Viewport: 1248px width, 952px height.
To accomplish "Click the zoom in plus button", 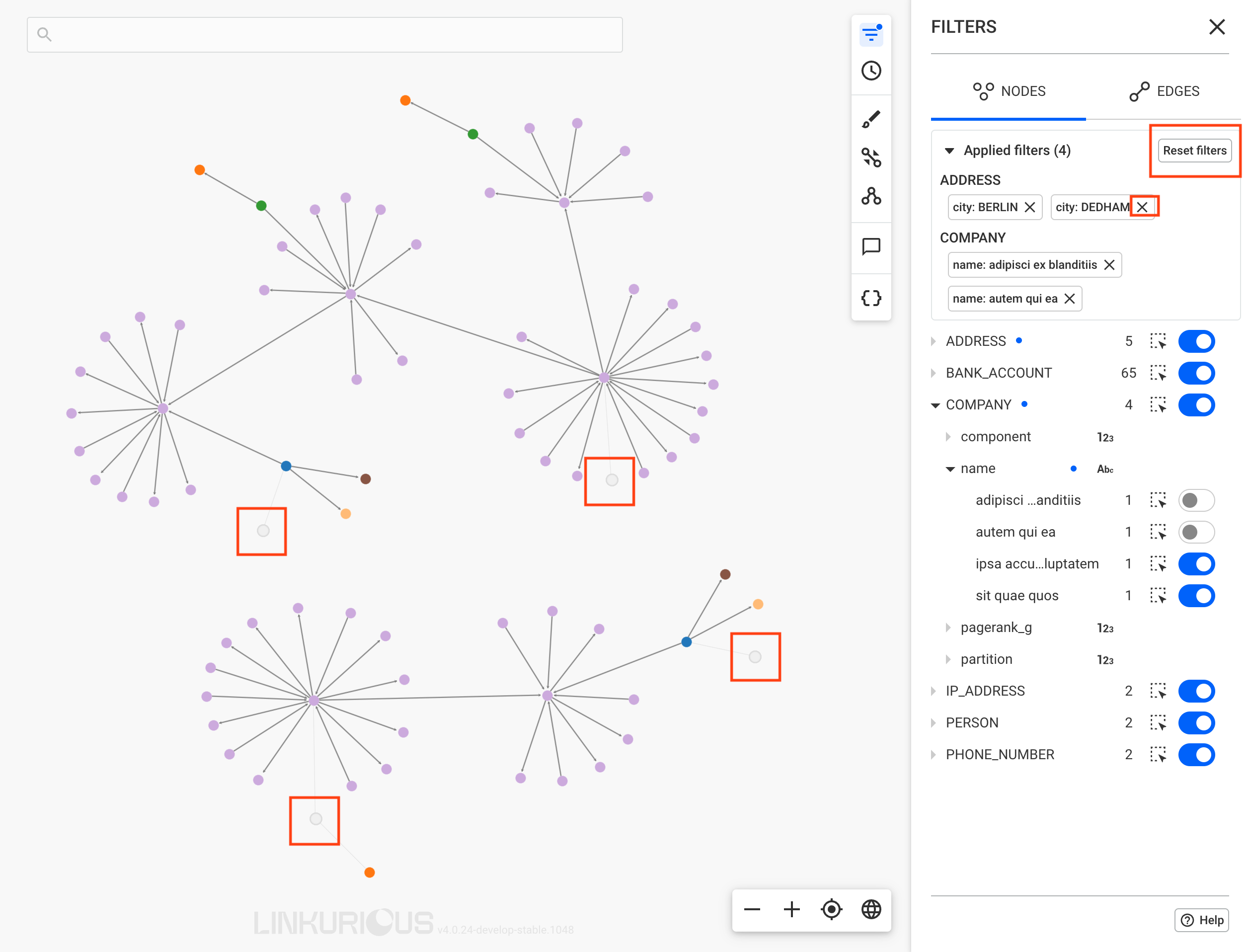I will [x=791, y=909].
